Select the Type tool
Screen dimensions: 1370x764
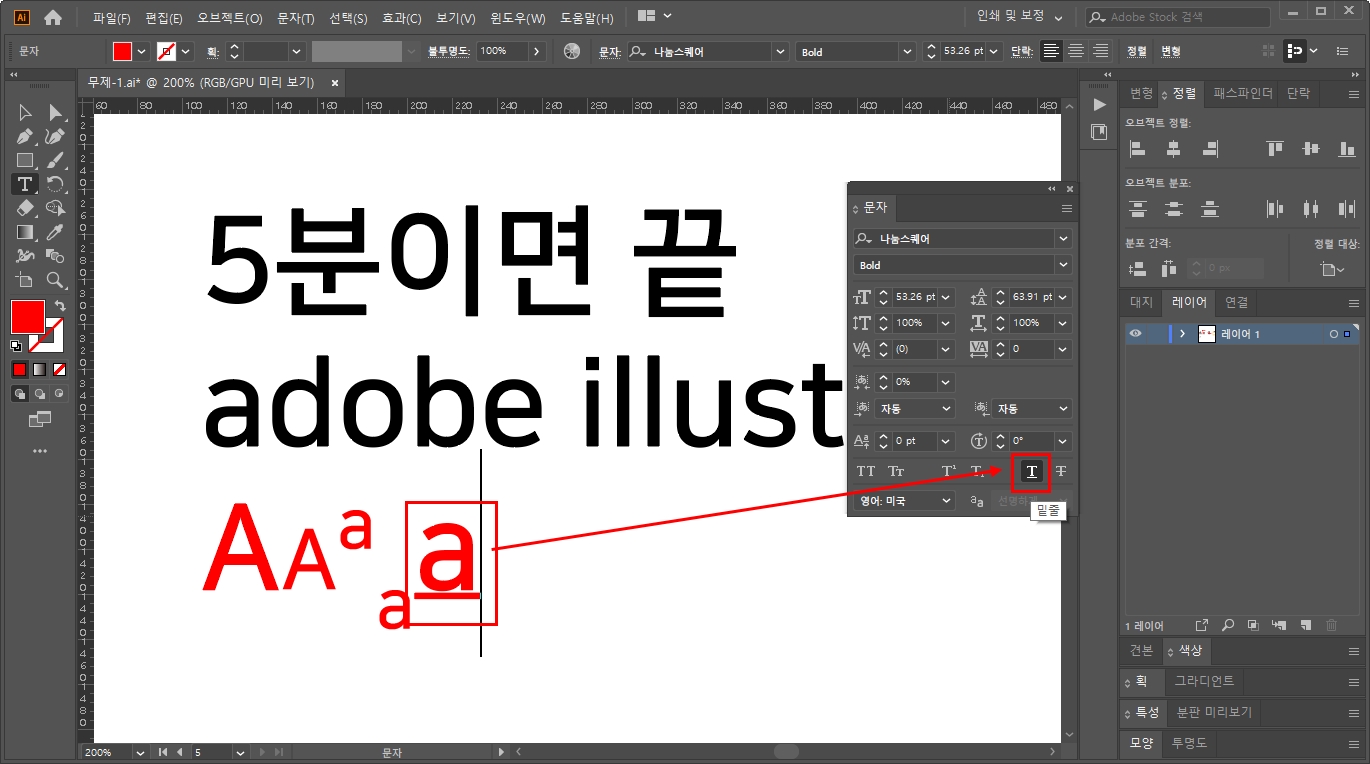25,184
